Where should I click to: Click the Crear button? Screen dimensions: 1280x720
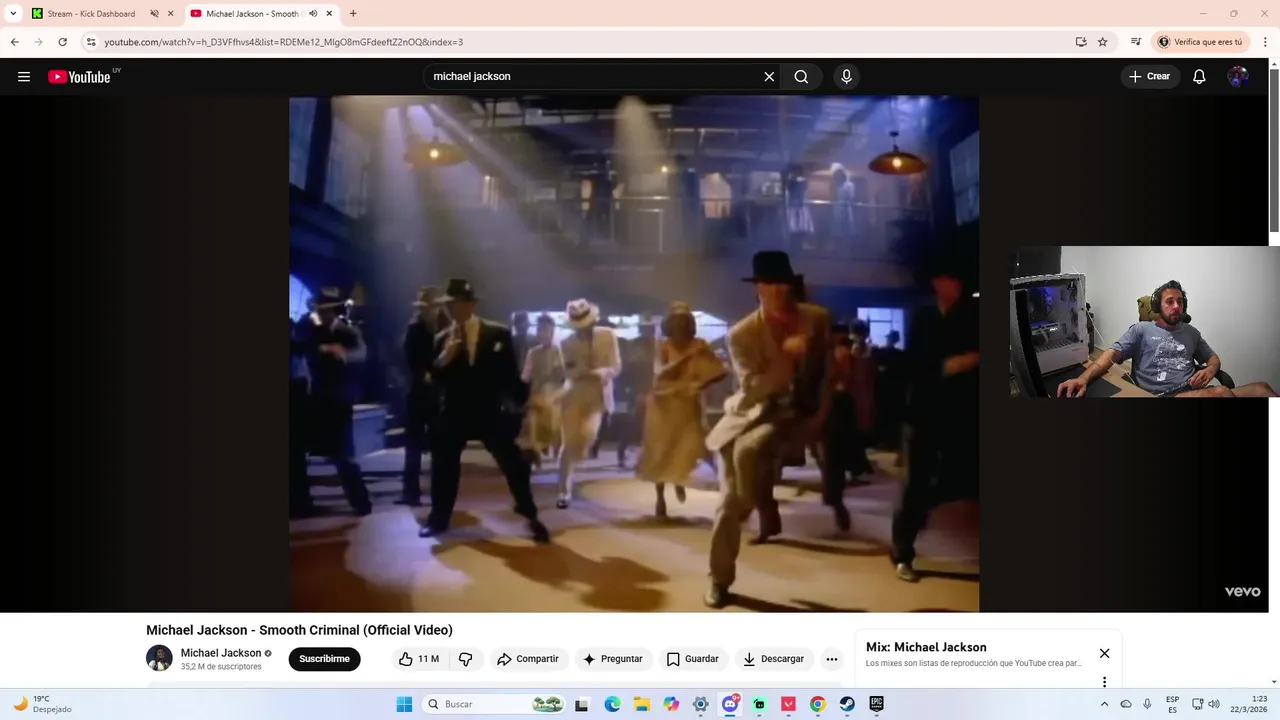pyautogui.click(x=1149, y=77)
